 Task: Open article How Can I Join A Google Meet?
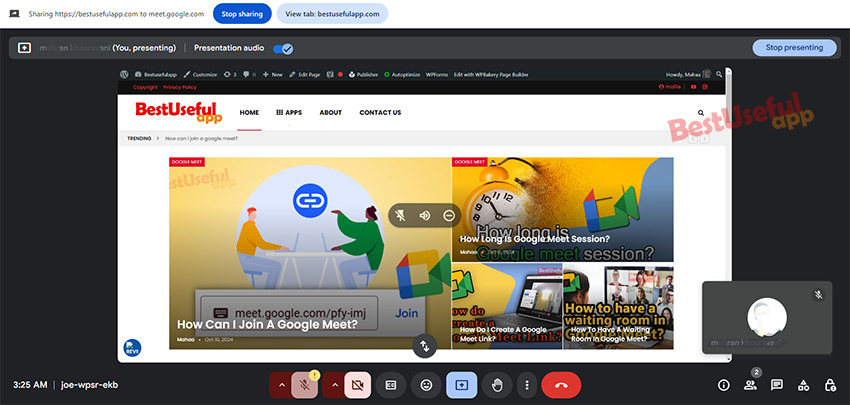267,324
